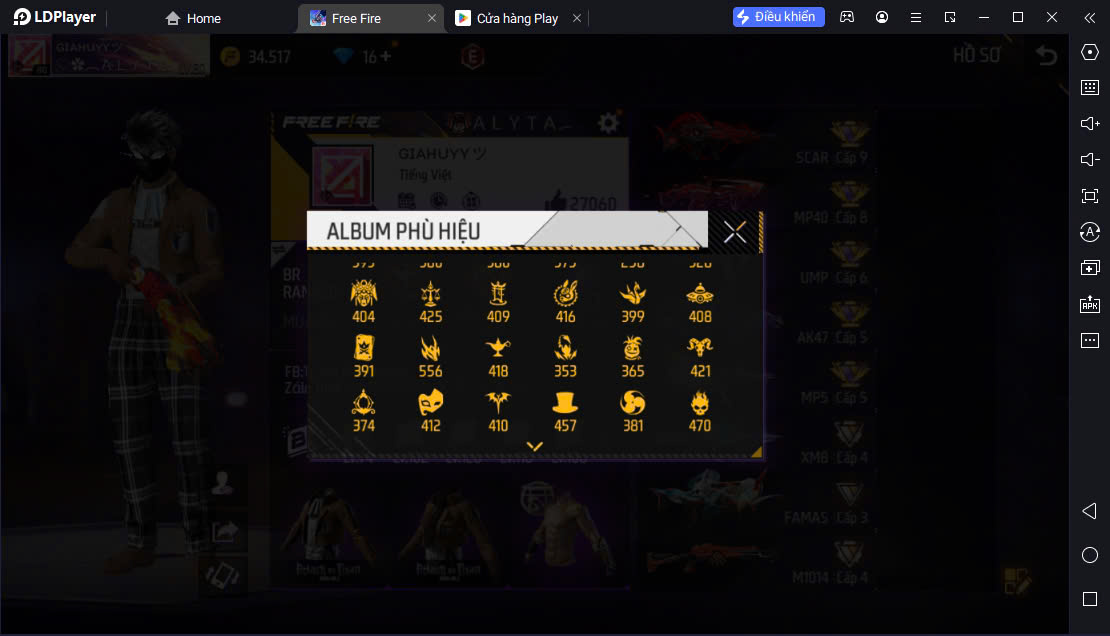Choose the genie lamp badge 418
Viewport: 1110px width, 636px height.
pyautogui.click(x=498, y=356)
